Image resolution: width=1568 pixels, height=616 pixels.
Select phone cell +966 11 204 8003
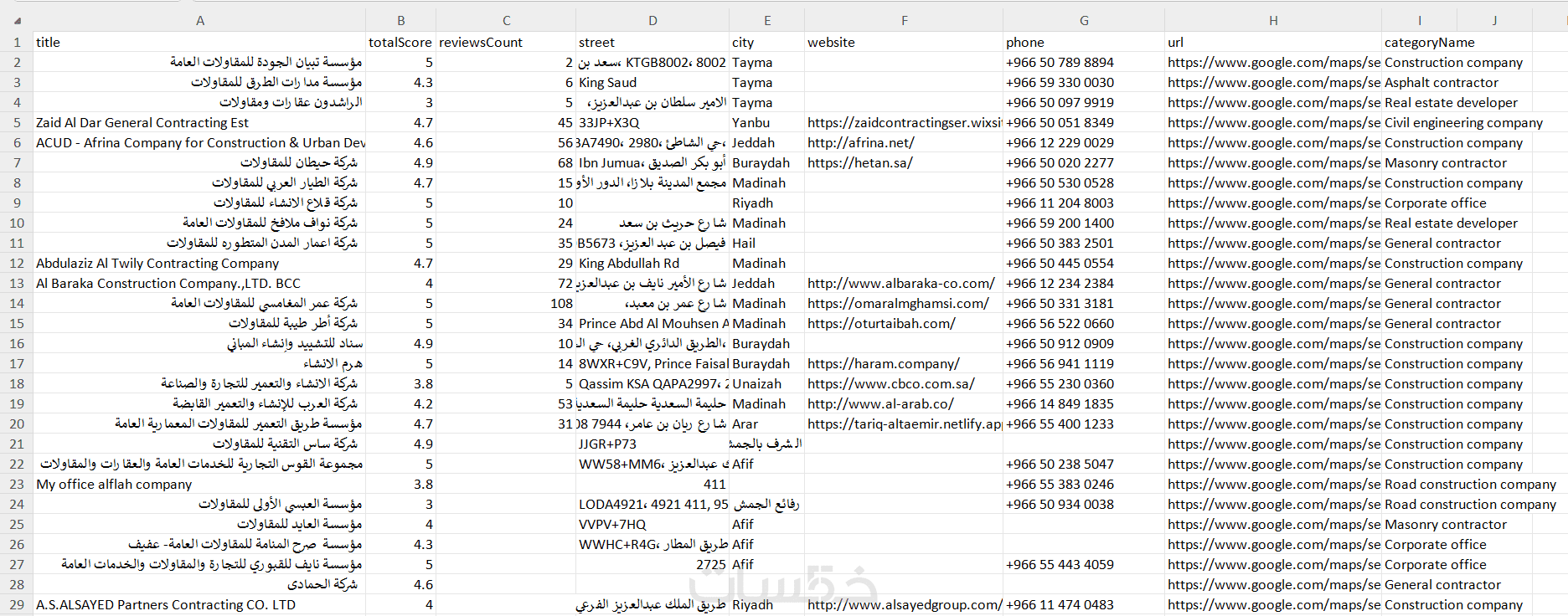pyautogui.click(x=1084, y=203)
